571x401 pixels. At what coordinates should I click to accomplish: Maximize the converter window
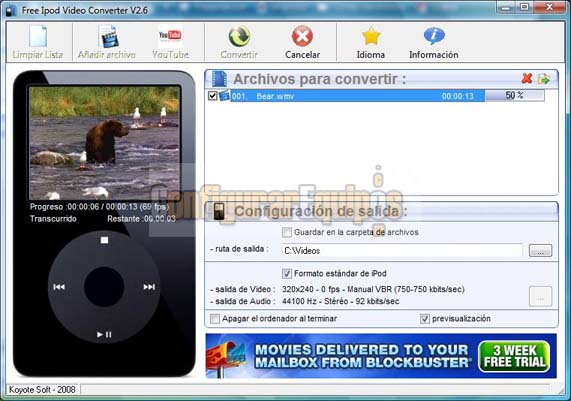tap(524, 7)
